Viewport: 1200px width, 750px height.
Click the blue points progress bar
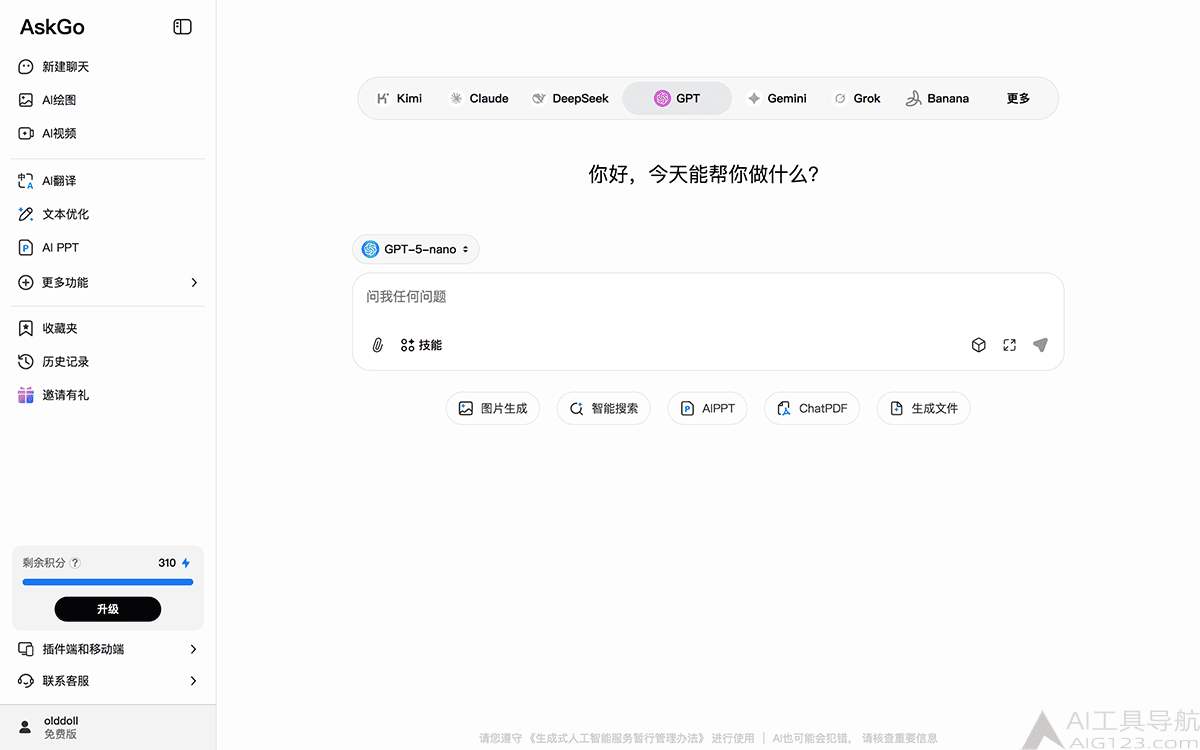(108, 582)
